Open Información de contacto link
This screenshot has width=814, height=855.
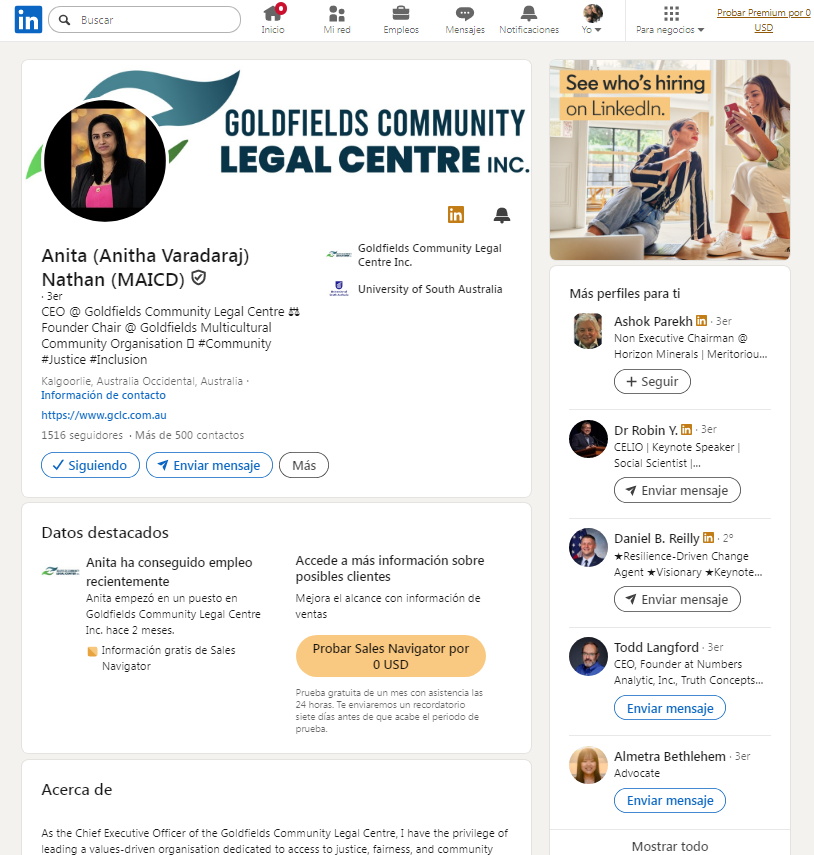click(104, 395)
